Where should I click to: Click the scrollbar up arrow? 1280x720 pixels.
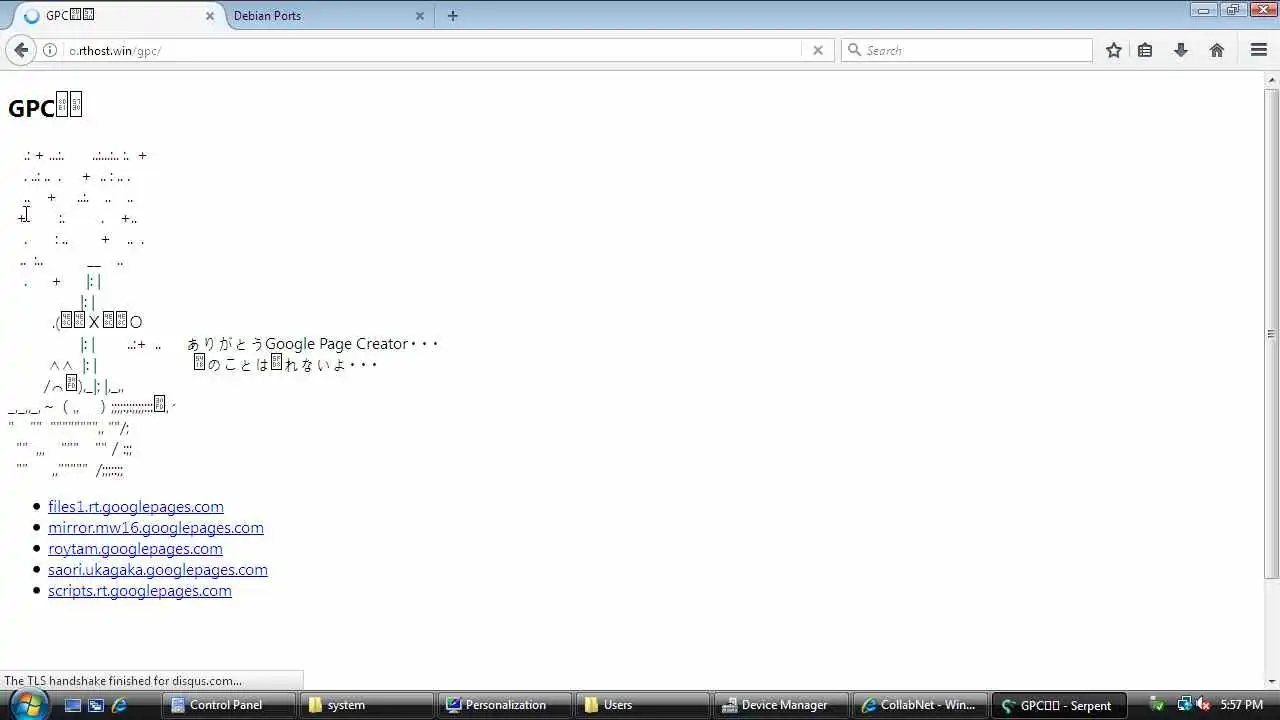pyautogui.click(x=1272, y=80)
